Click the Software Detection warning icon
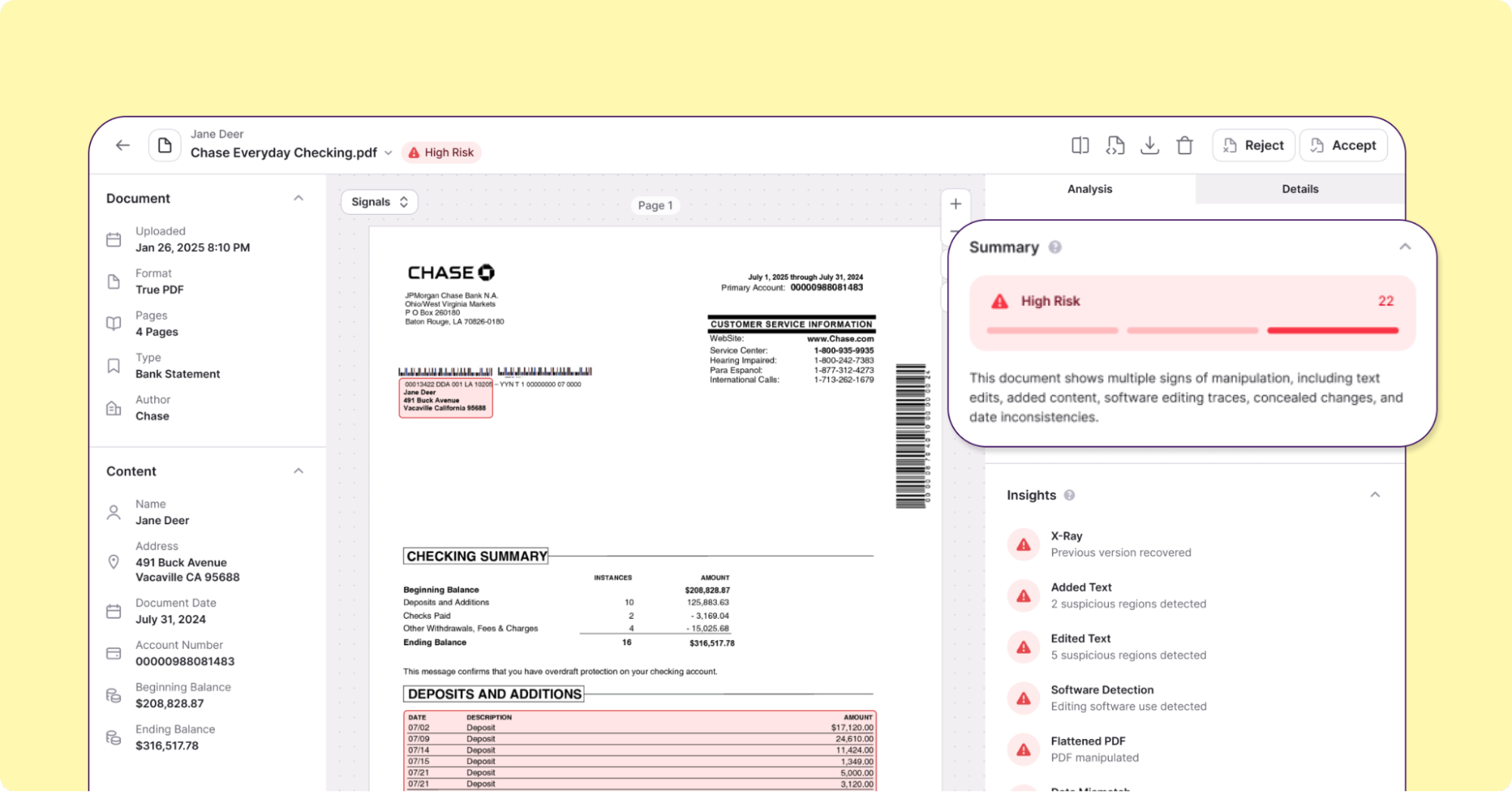The width and height of the screenshot is (1512, 792). [1023, 699]
